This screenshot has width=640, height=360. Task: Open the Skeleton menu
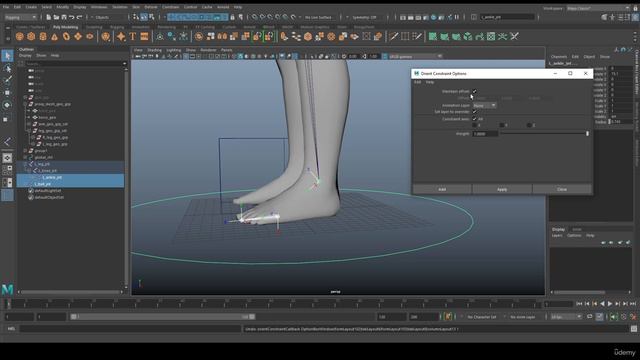[x=120, y=7]
